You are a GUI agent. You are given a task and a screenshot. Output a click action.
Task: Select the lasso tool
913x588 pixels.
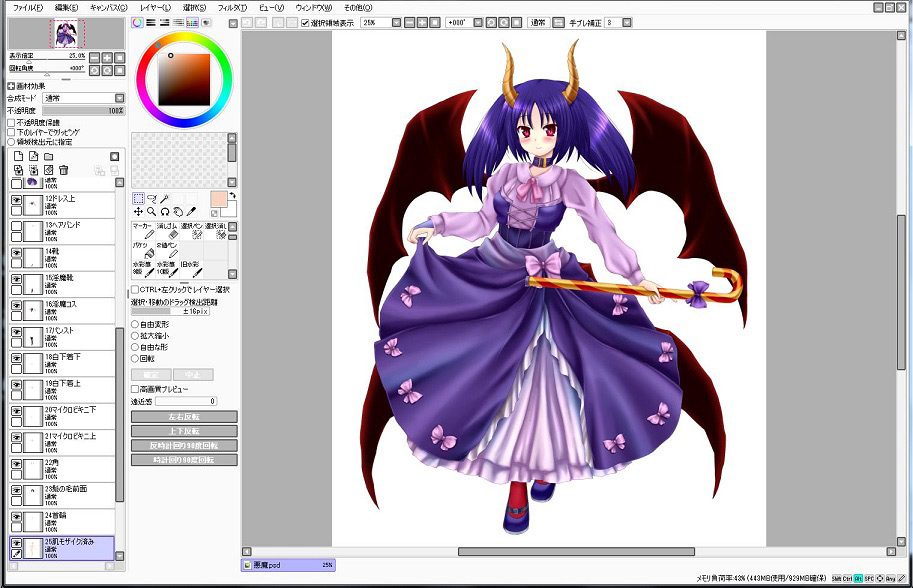pos(151,198)
